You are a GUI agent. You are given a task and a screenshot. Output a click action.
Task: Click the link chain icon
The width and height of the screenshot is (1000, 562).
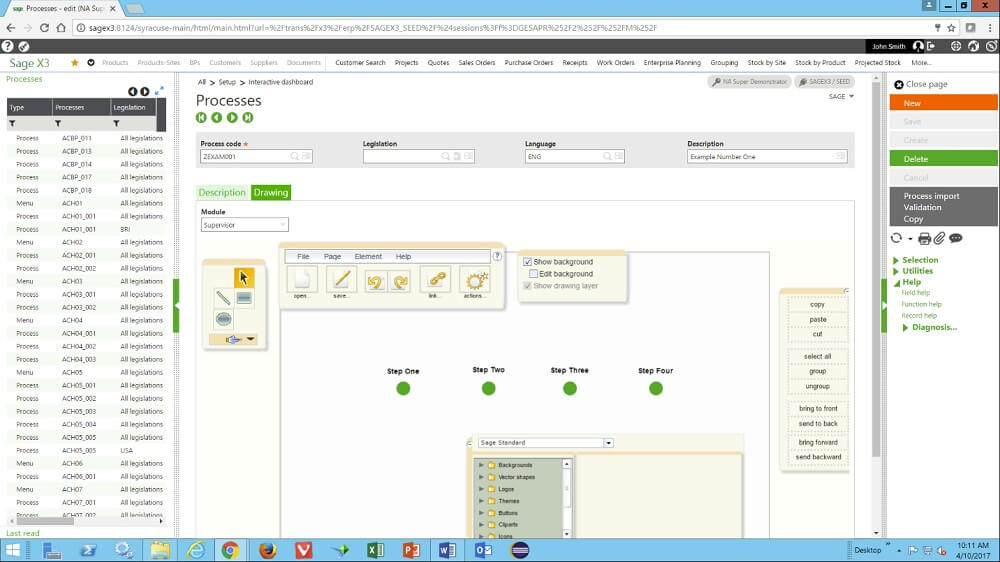436,280
